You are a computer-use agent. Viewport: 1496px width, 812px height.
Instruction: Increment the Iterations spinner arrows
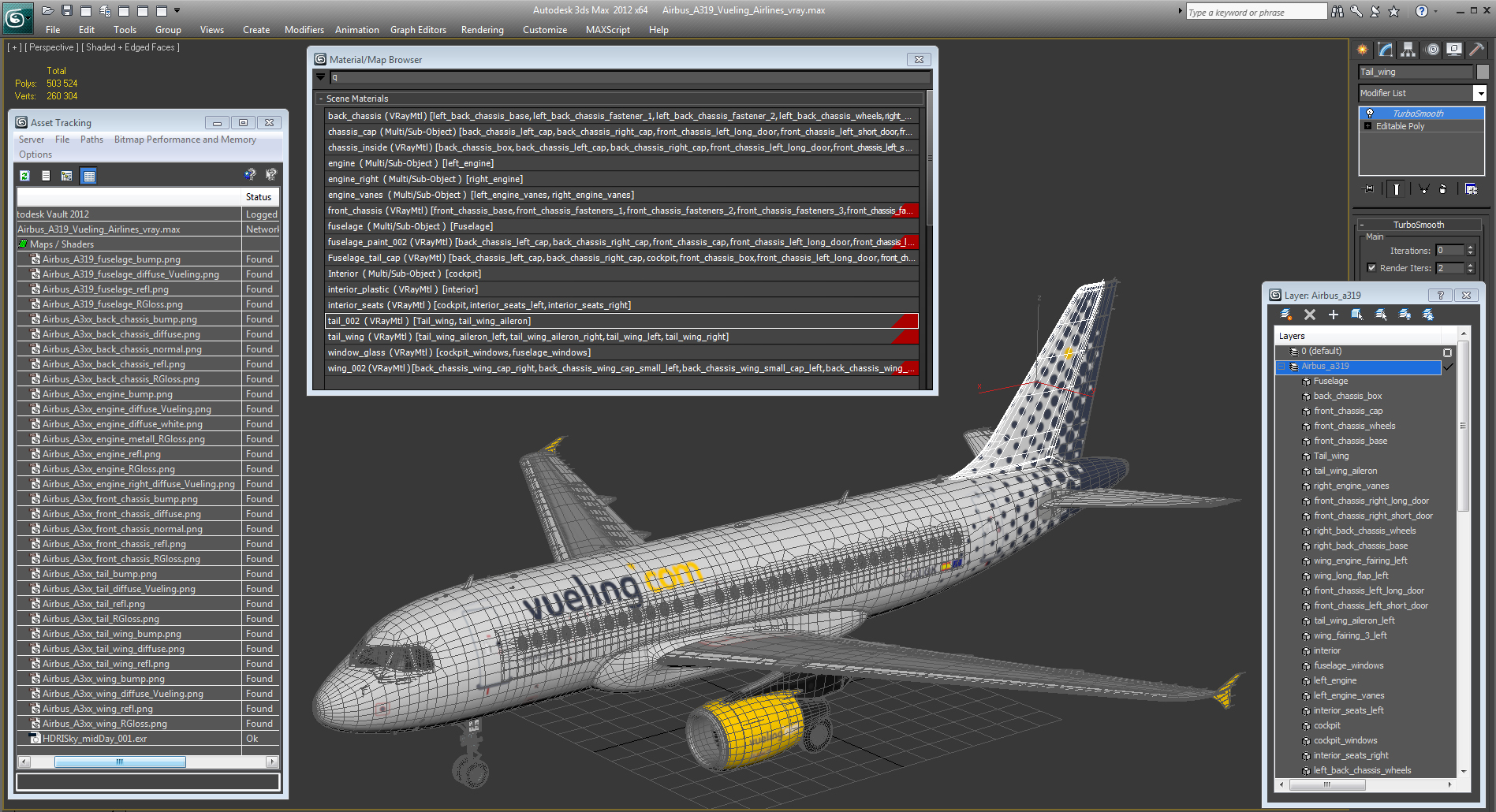tap(1470, 250)
